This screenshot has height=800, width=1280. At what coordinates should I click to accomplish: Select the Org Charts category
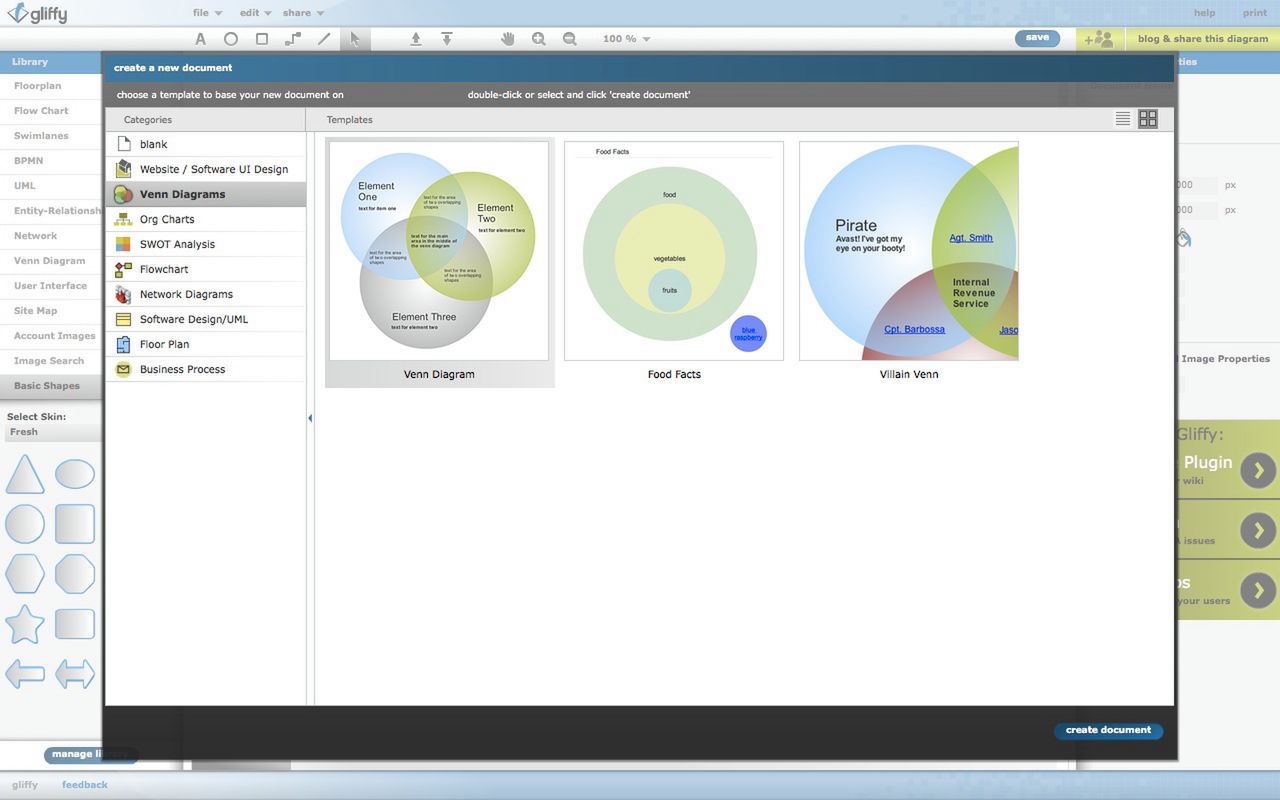pos(206,219)
